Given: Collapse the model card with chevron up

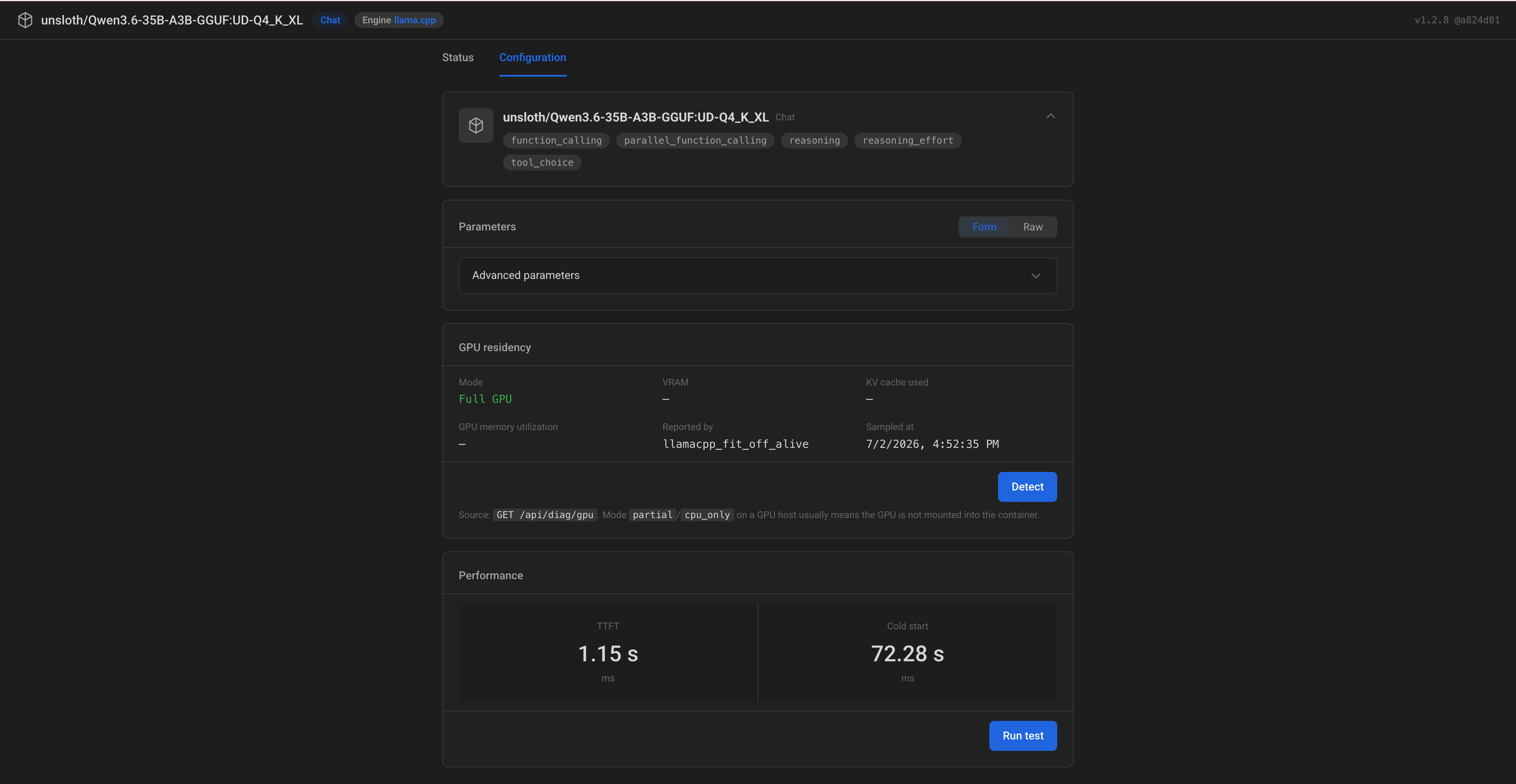Looking at the screenshot, I should (1051, 116).
